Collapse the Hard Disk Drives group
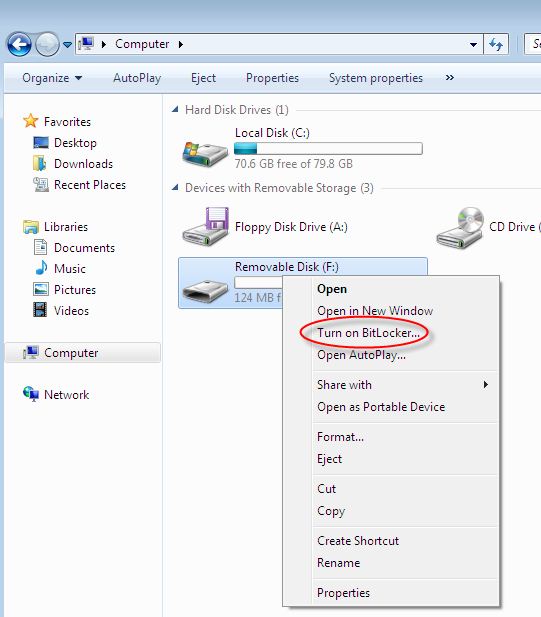This screenshot has width=541, height=617. [x=175, y=109]
